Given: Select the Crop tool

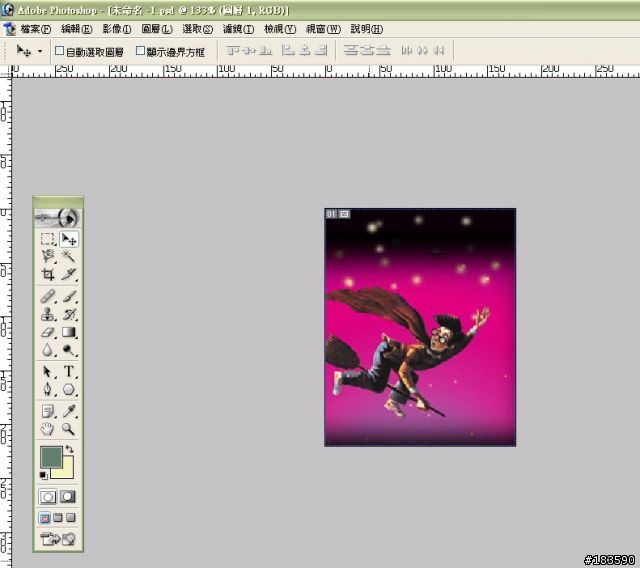Looking at the screenshot, I should tap(48, 274).
